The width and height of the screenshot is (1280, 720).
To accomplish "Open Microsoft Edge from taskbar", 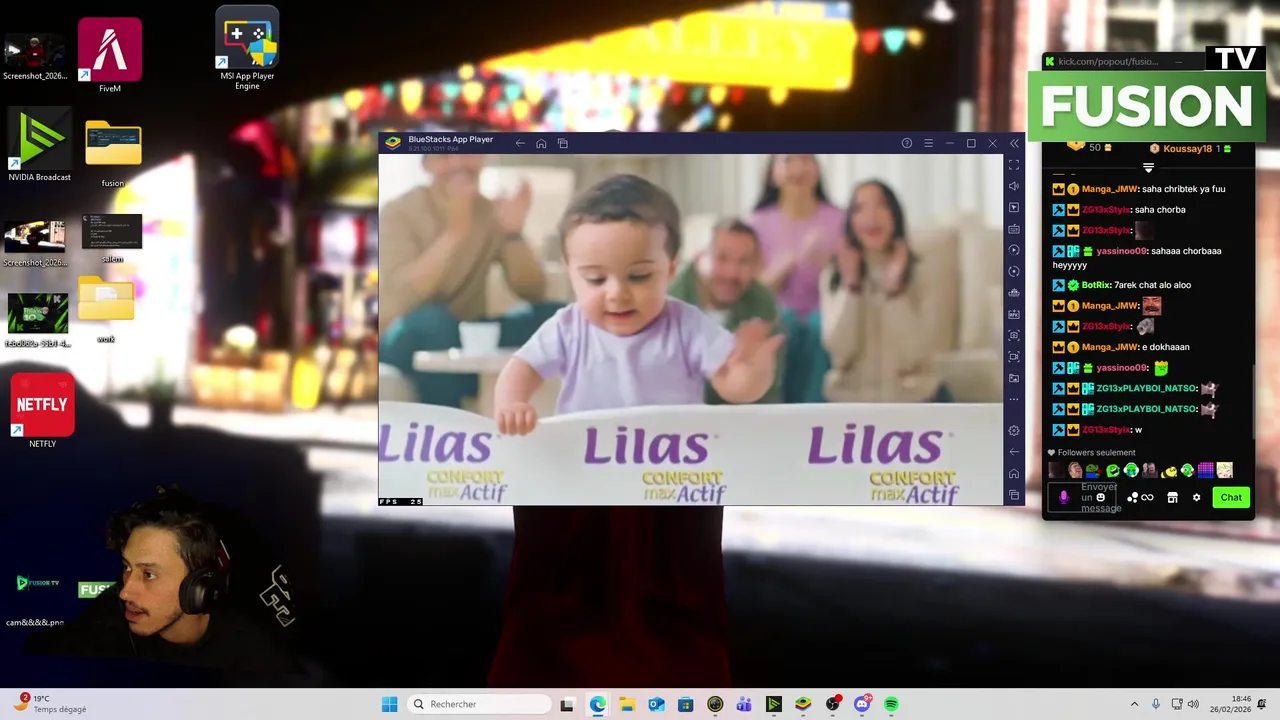I will pyautogui.click(x=597, y=704).
